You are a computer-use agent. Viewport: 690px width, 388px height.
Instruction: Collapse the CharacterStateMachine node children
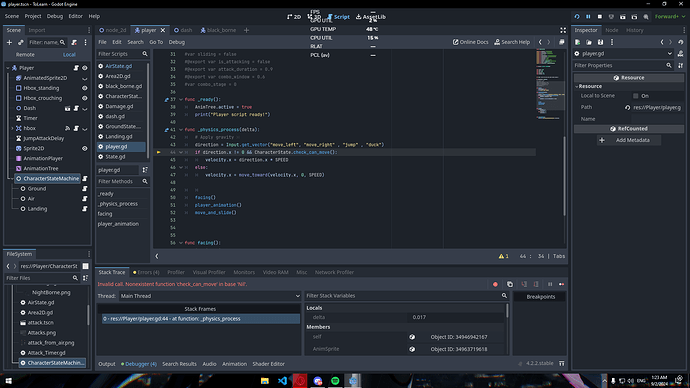click(12, 179)
